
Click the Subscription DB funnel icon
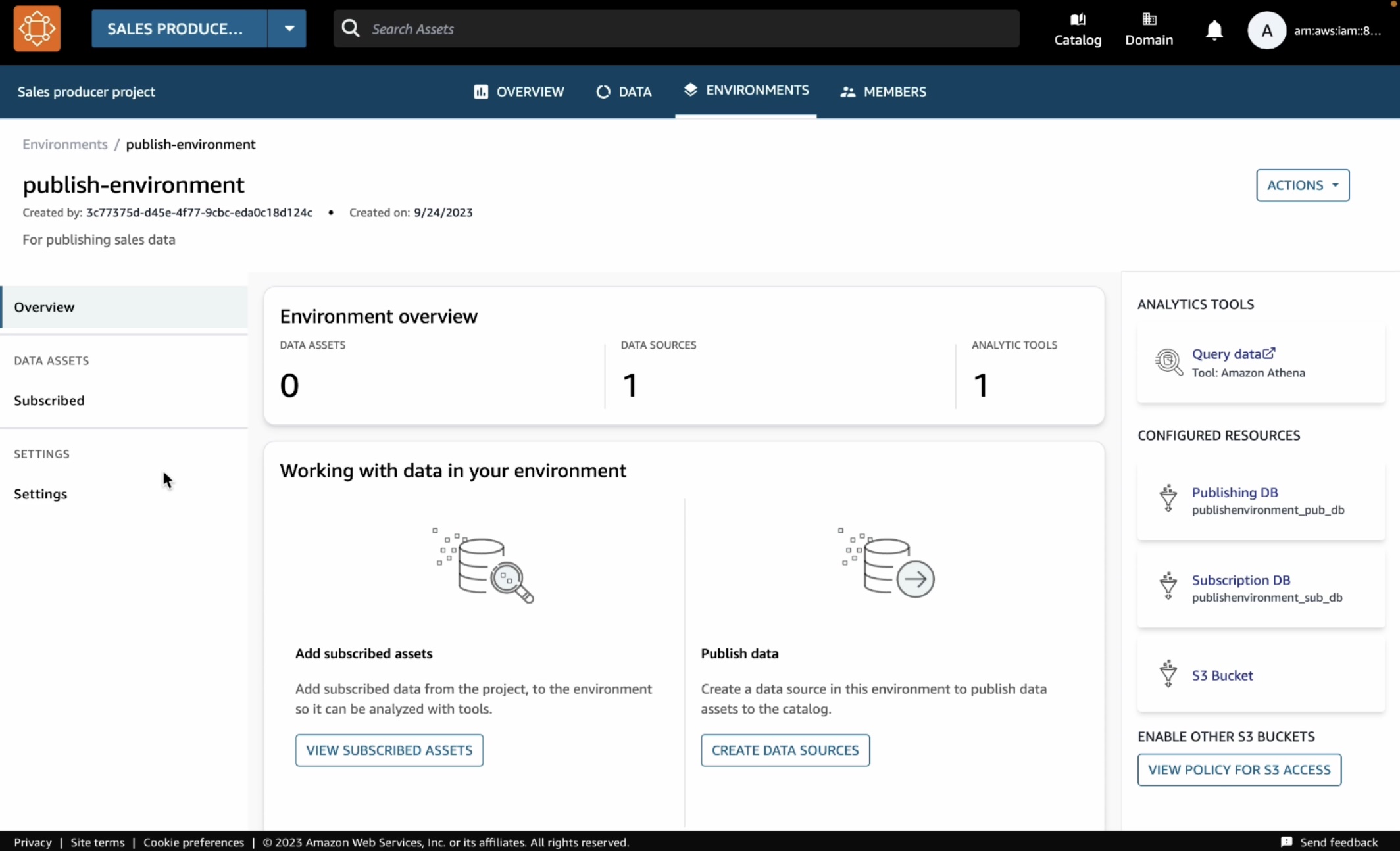pos(1168,586)
